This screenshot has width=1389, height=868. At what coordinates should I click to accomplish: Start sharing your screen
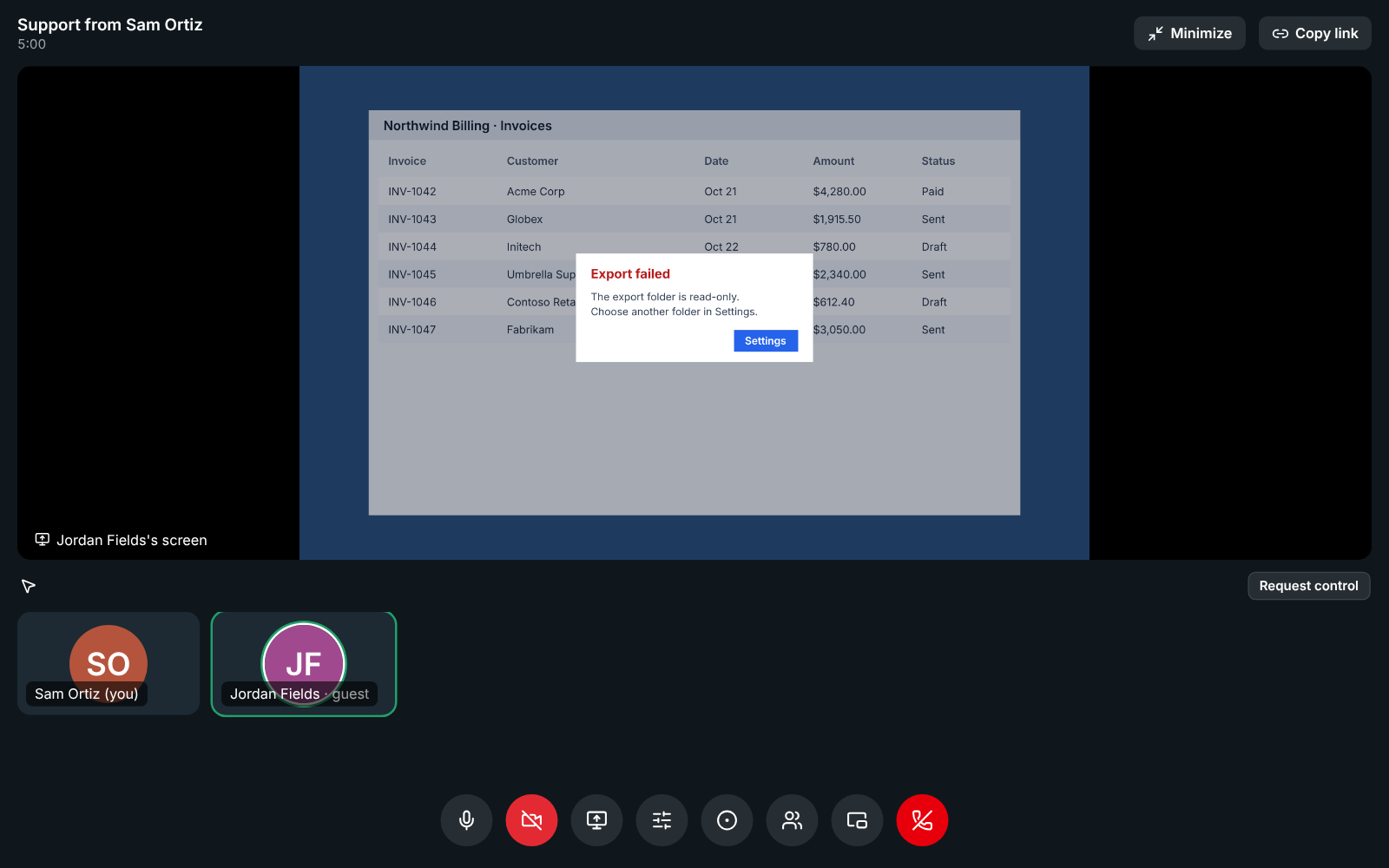coord(596,820)
